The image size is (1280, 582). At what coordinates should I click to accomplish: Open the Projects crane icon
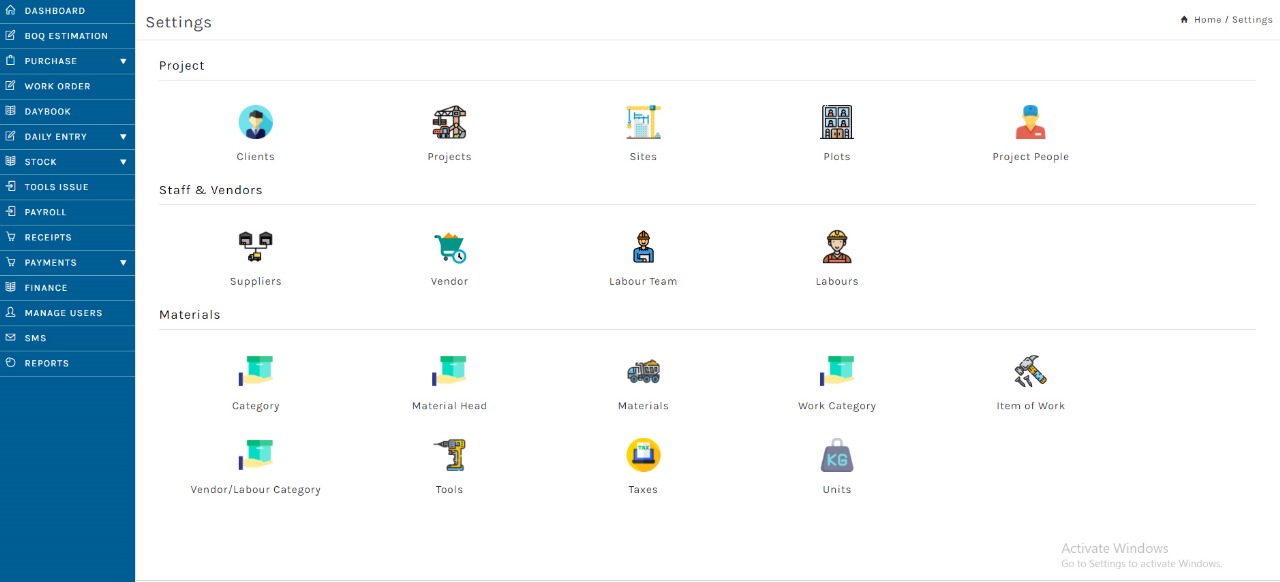(449, 122)
